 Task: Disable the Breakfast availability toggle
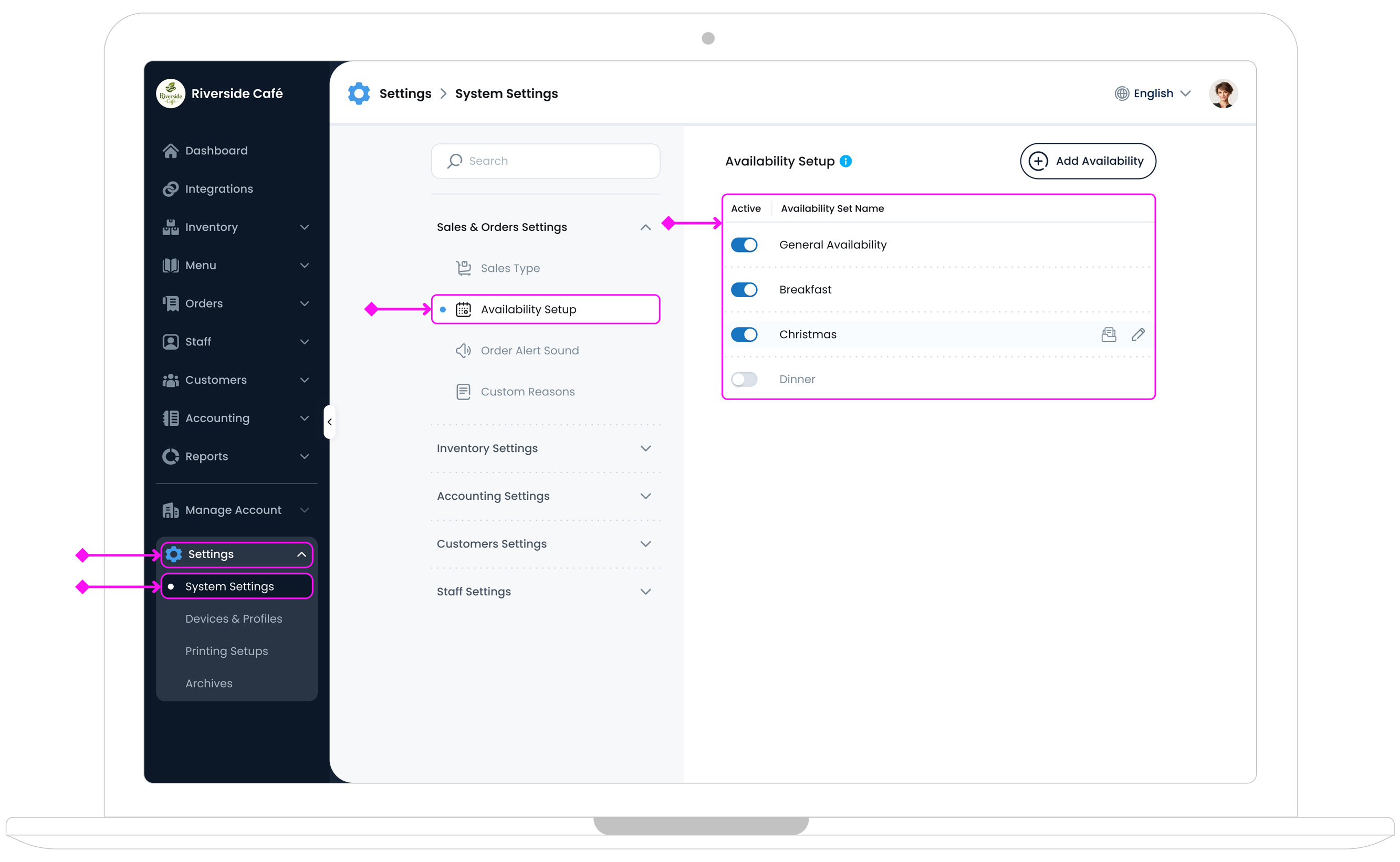[x=744, y=289]
